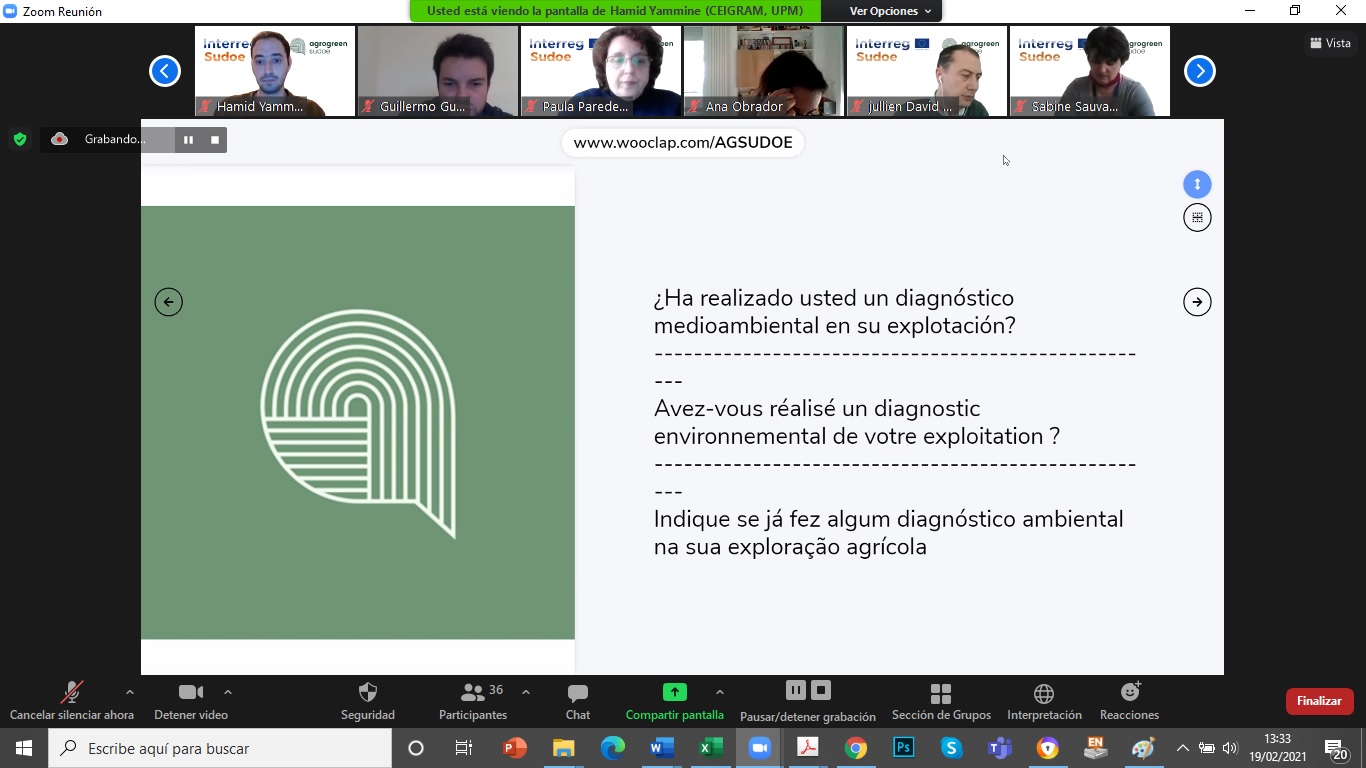Open the Ver Opciones dropdown

(x=890, y=11)
